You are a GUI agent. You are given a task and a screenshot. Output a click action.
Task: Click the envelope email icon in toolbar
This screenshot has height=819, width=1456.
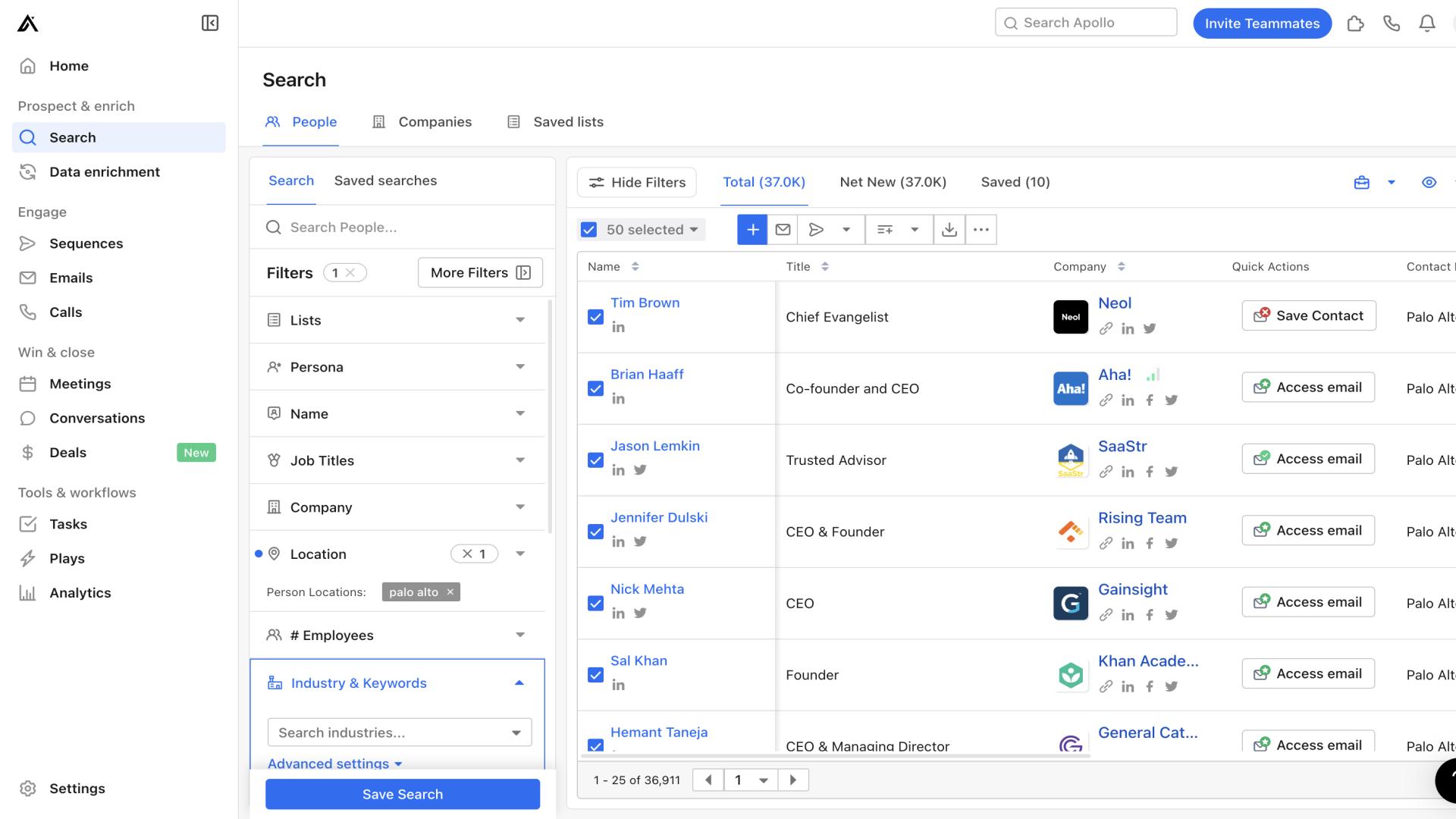click(x=783, y=230)
